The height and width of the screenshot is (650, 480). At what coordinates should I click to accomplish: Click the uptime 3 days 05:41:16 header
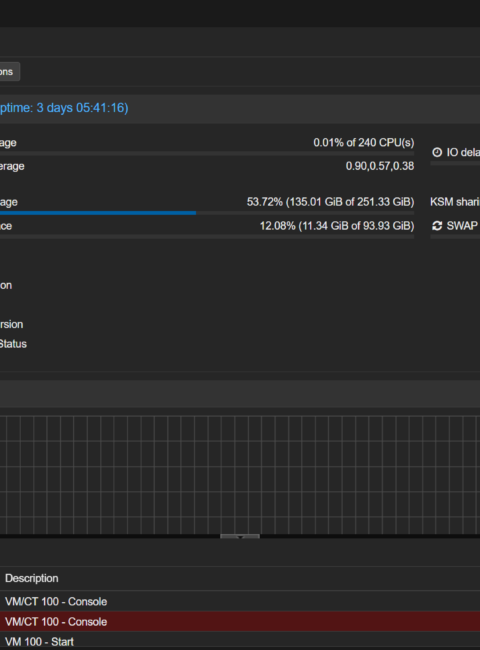click(x=64, y=108)
